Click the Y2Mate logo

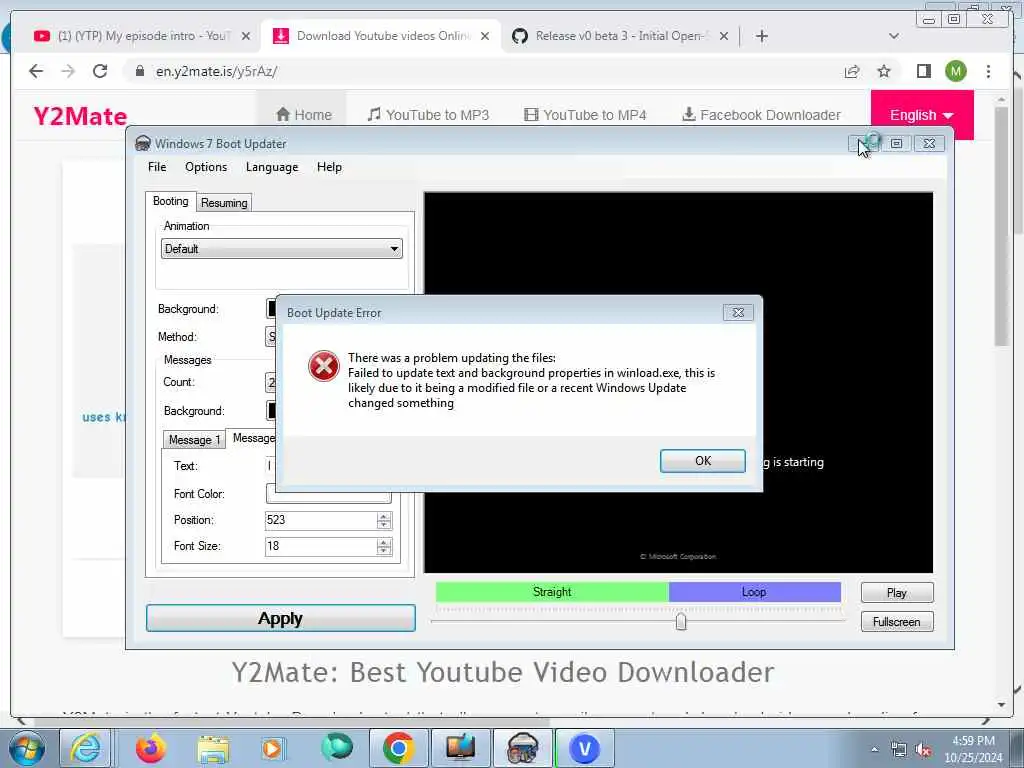[80, 116]
